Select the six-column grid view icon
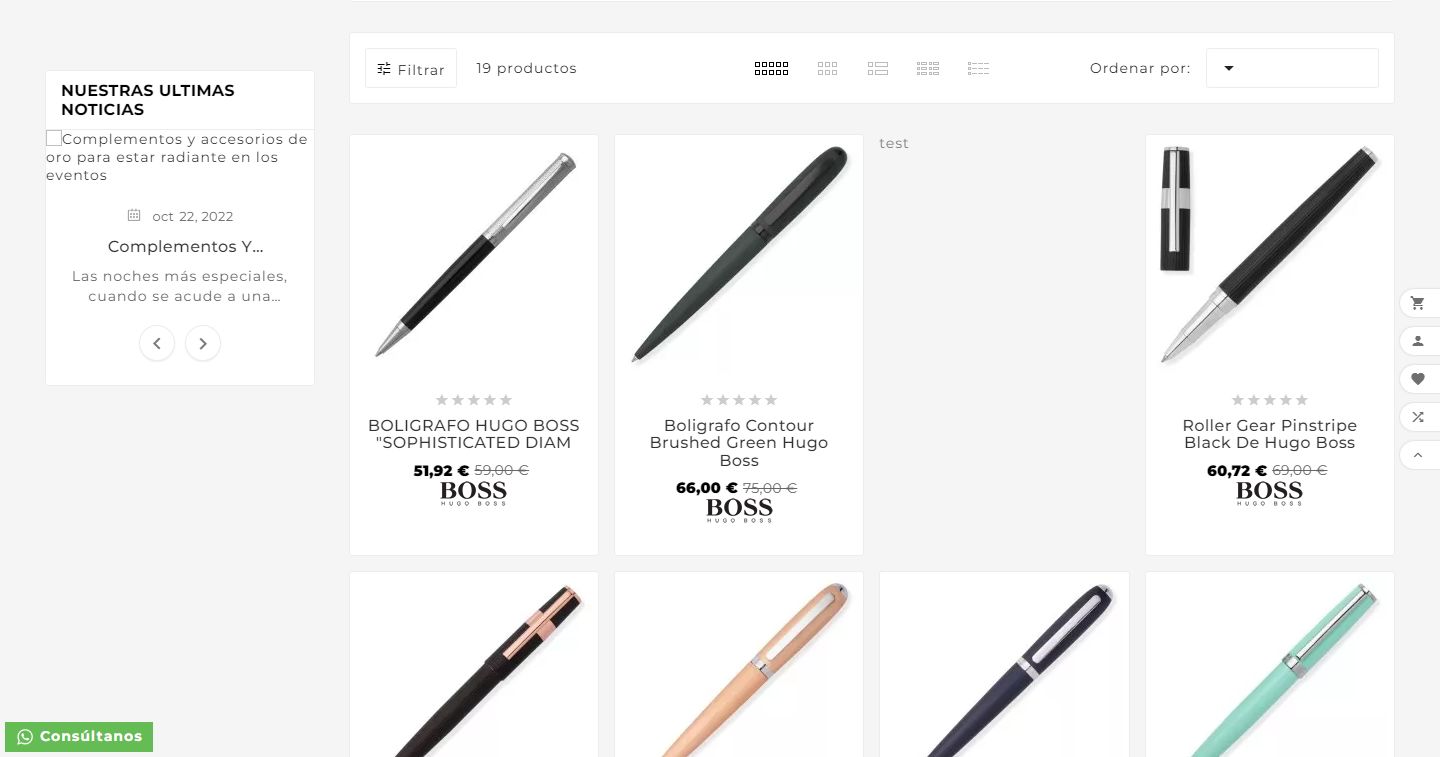The image size is (1440, 757). point(771,68)
